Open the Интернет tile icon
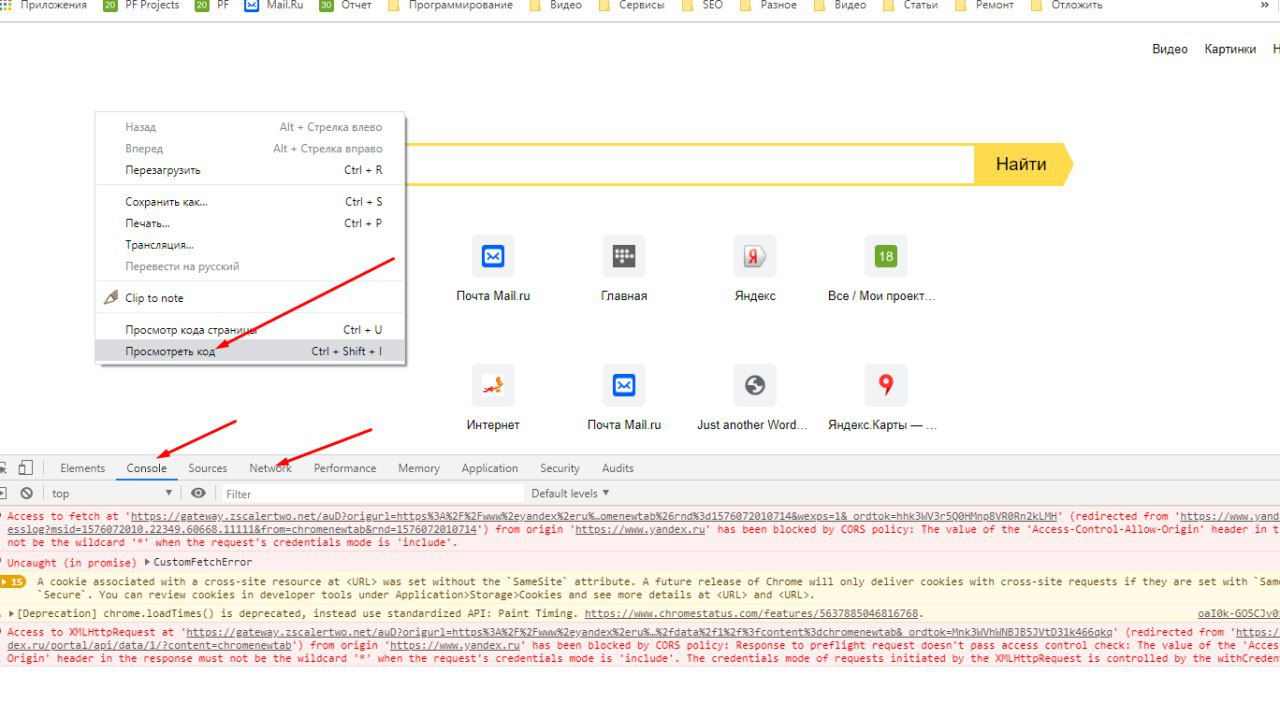 click(x=493, y=385)
